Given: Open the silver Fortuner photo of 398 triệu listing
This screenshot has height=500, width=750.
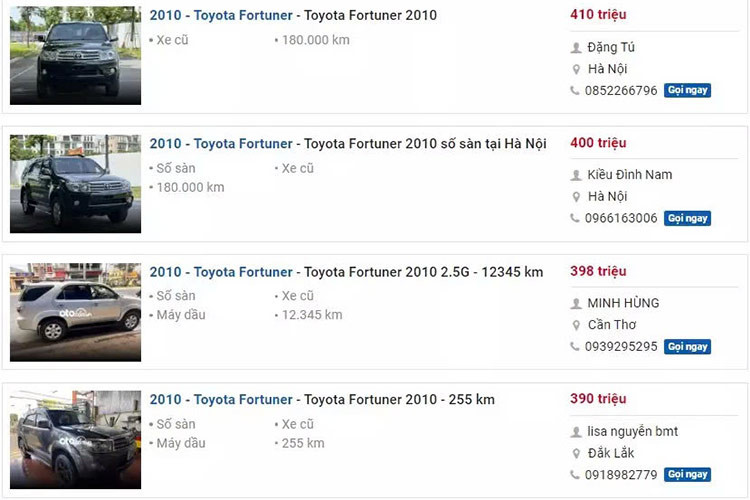Looking at the screenshot, I should click(x=76, y=312).
